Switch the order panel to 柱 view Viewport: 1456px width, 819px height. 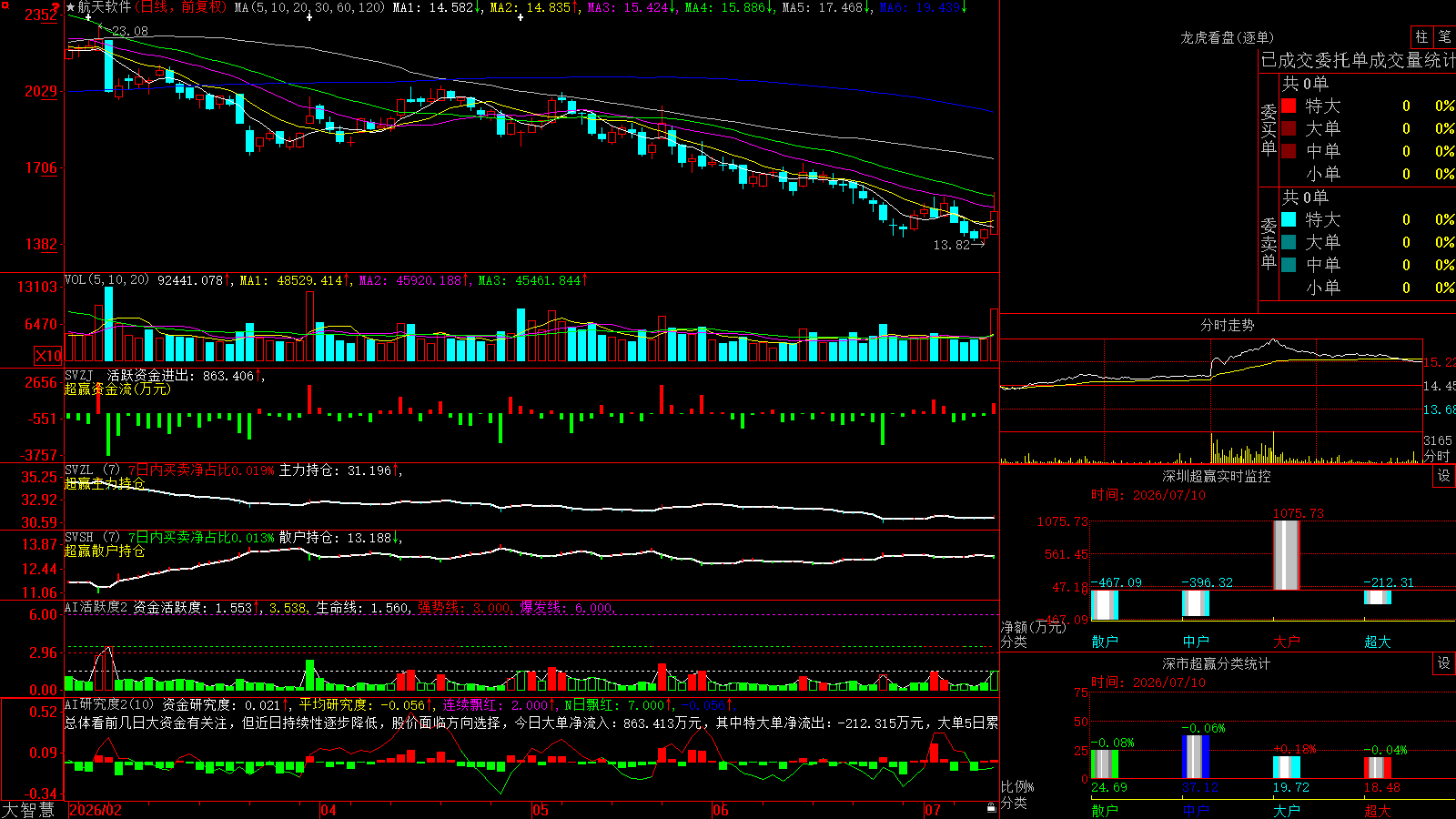click(1421, 36)
